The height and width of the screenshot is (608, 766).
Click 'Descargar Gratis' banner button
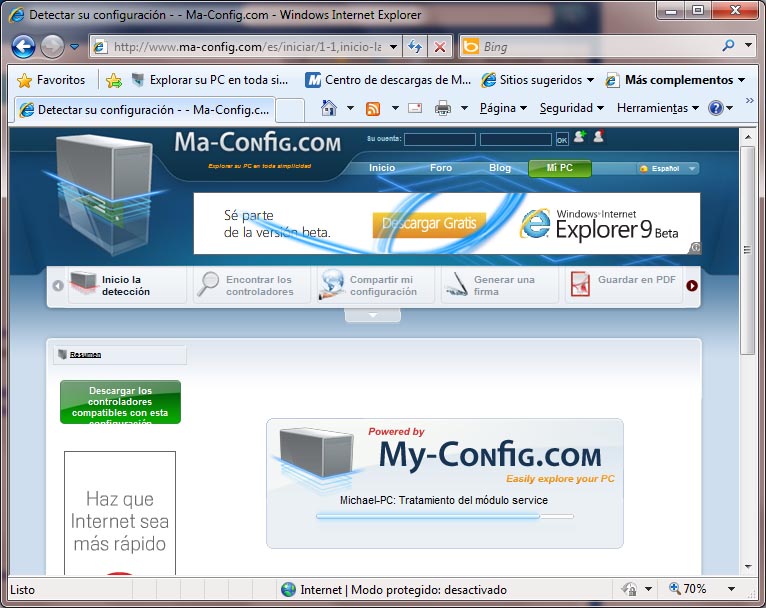coord(429,224)
